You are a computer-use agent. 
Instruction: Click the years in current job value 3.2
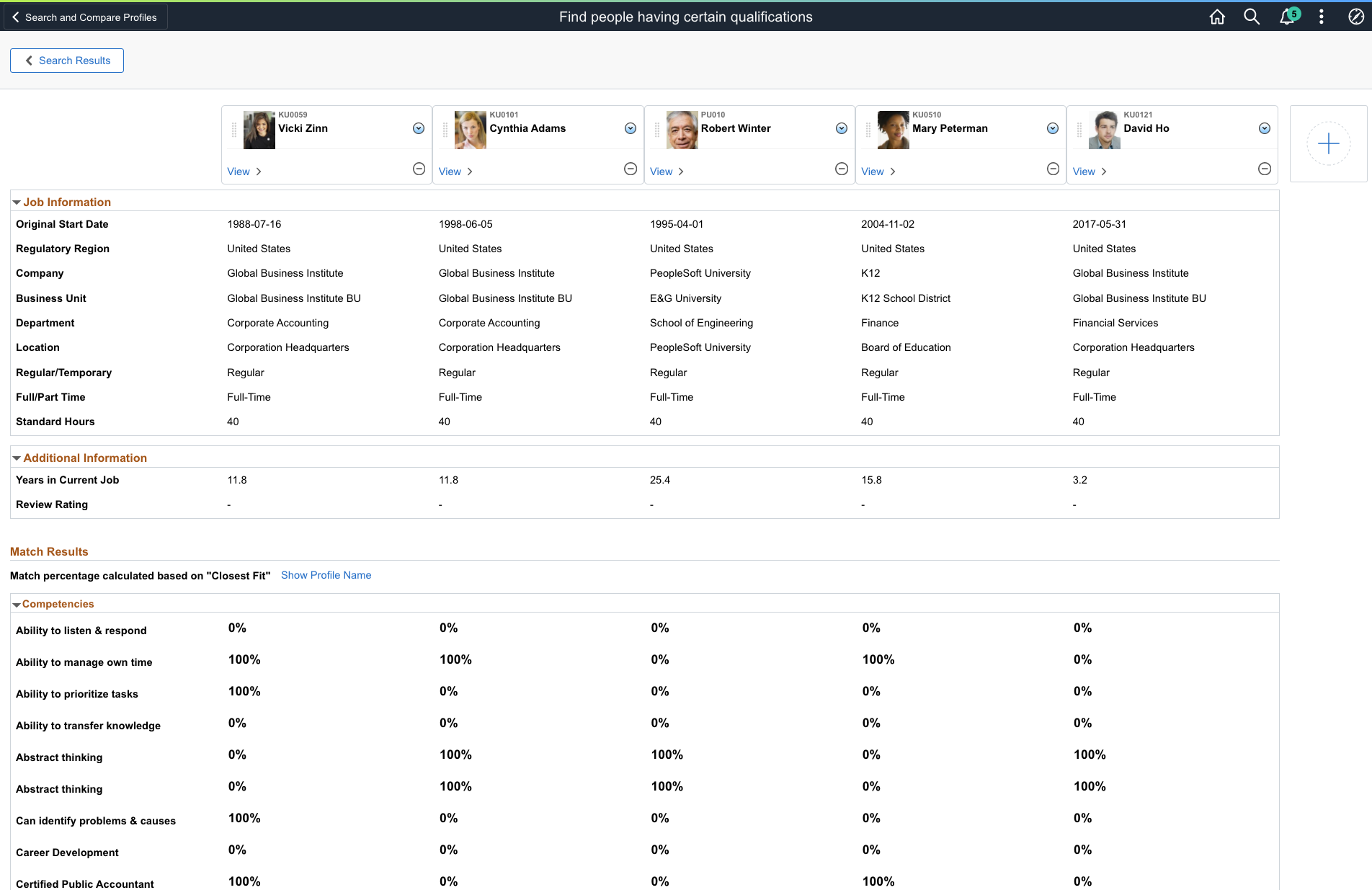point(1079,480)
